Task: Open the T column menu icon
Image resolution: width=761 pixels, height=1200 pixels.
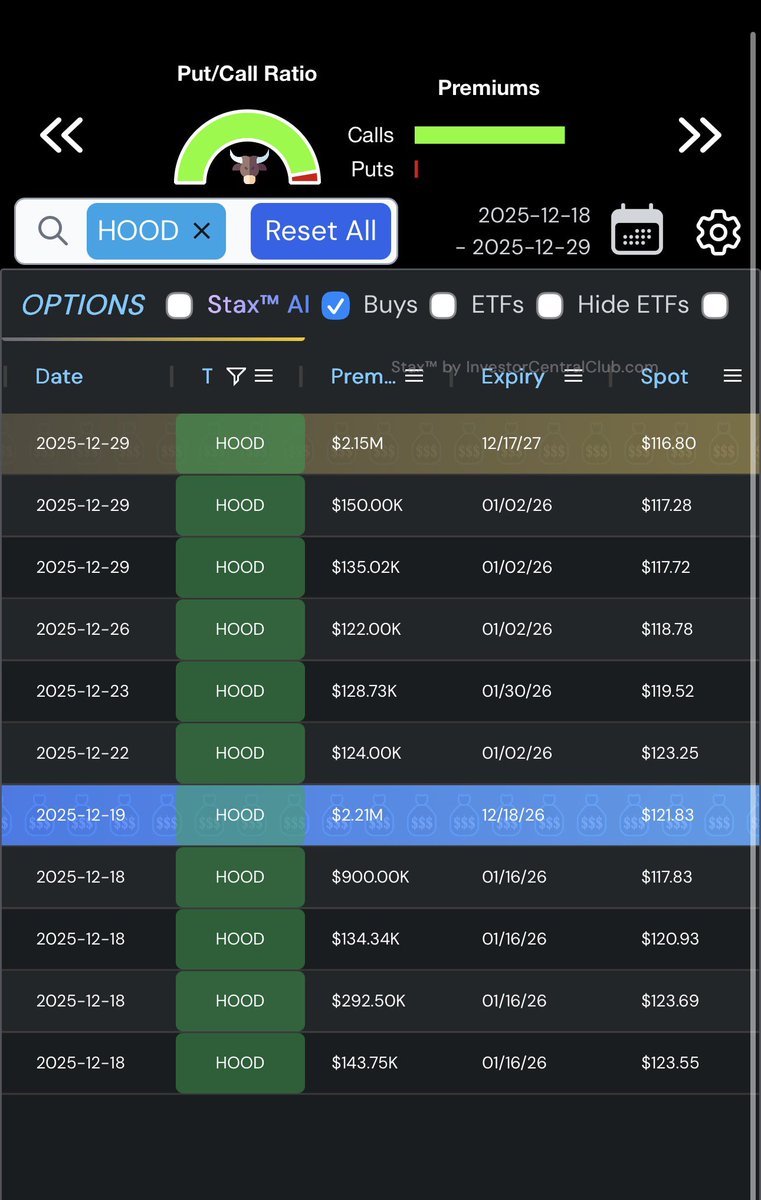Action: click(x=264, y=376)
